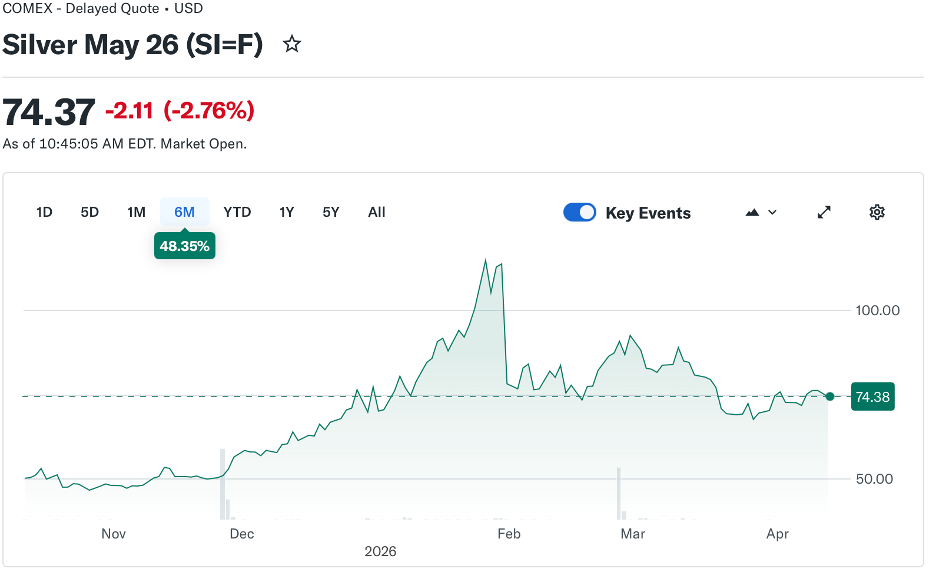936x576 pixels.
Task: Switch chart to 1M range
Action: (x=136, y=212)
